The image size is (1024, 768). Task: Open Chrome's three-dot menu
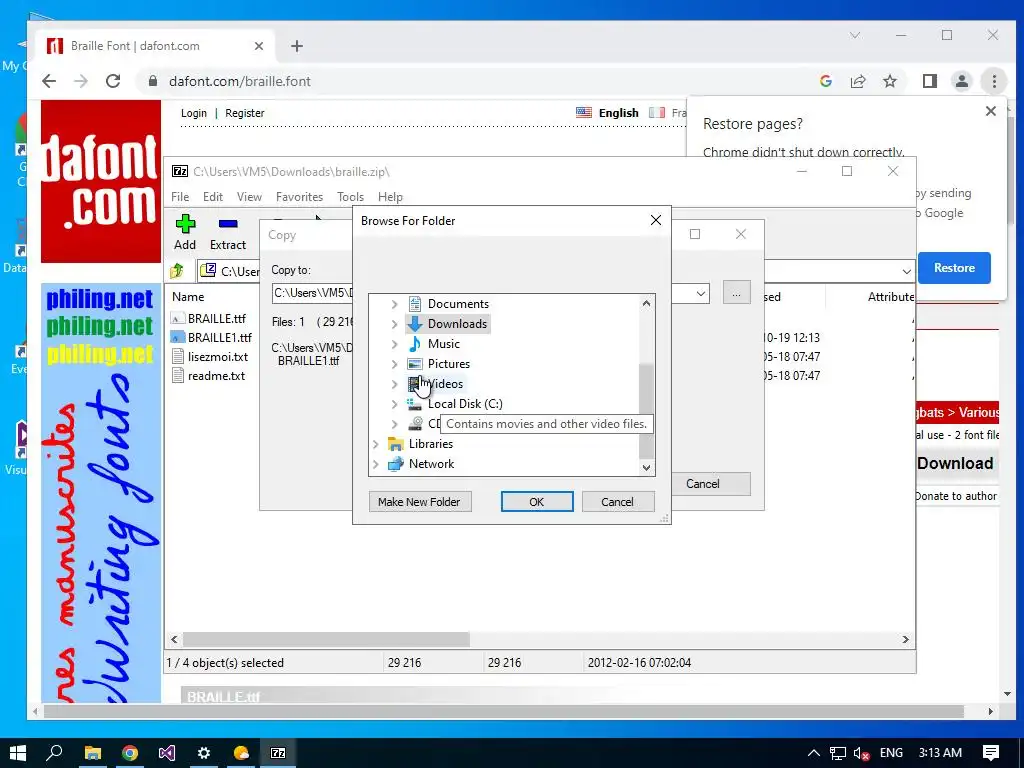click(x=994, y=81)
